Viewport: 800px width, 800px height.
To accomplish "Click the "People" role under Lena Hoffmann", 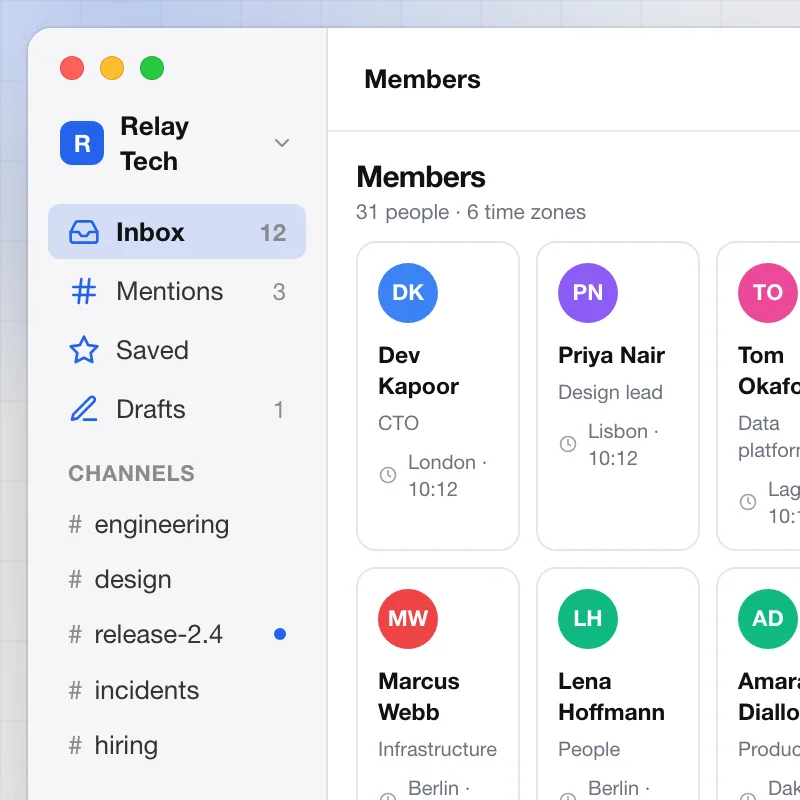I will click(x=589, y=749).
